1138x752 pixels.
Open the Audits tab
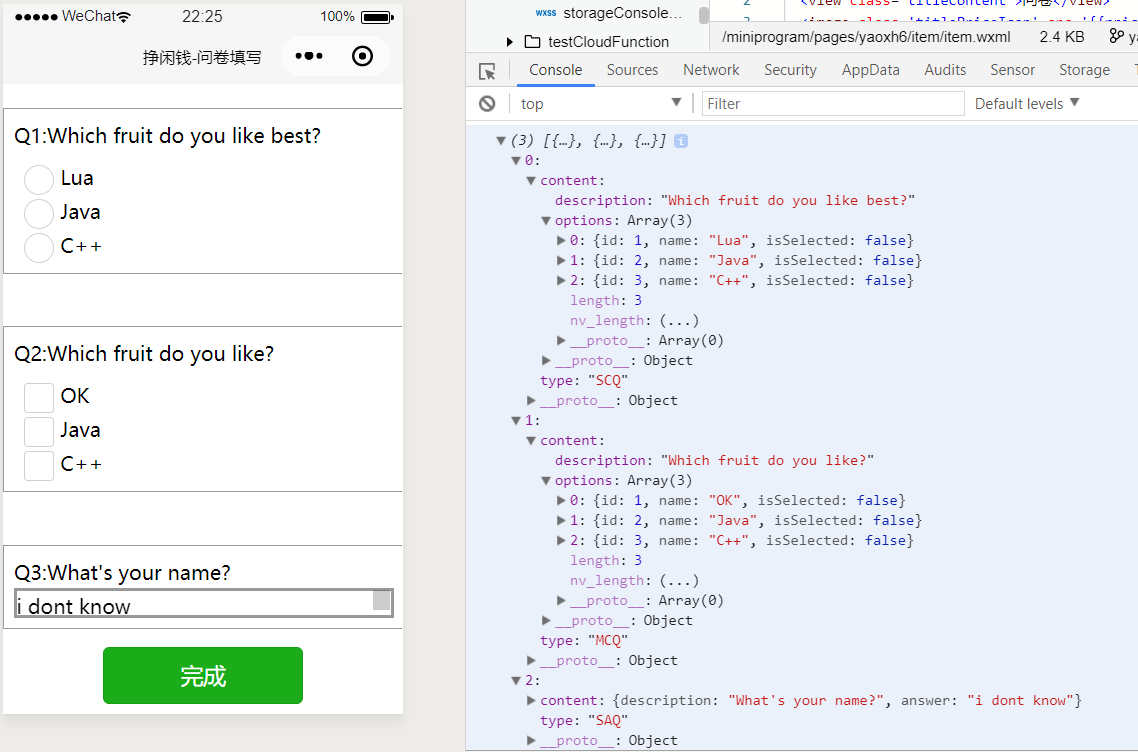coord(945,70)
